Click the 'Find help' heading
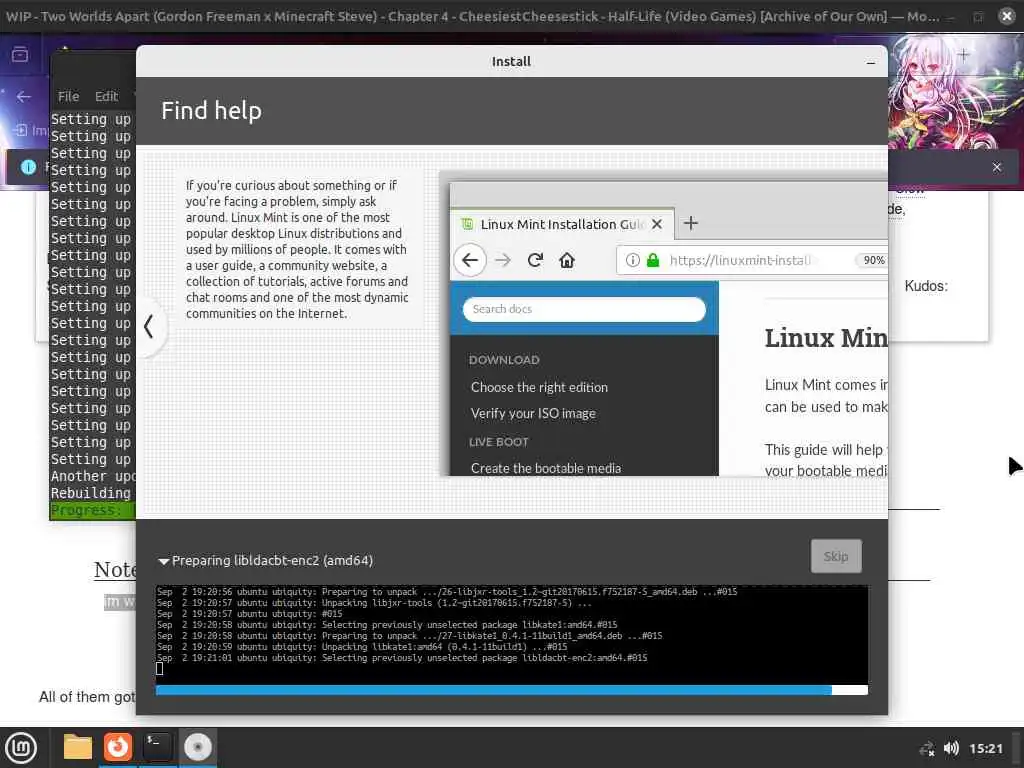The width and height of the screenshot is (1024, 768). tap(212, 111)
